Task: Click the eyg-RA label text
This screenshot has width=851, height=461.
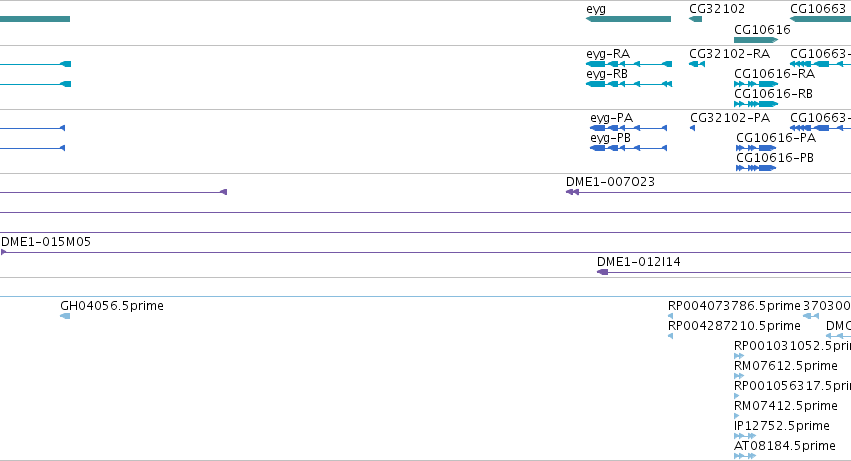Action: coord(608,54)
